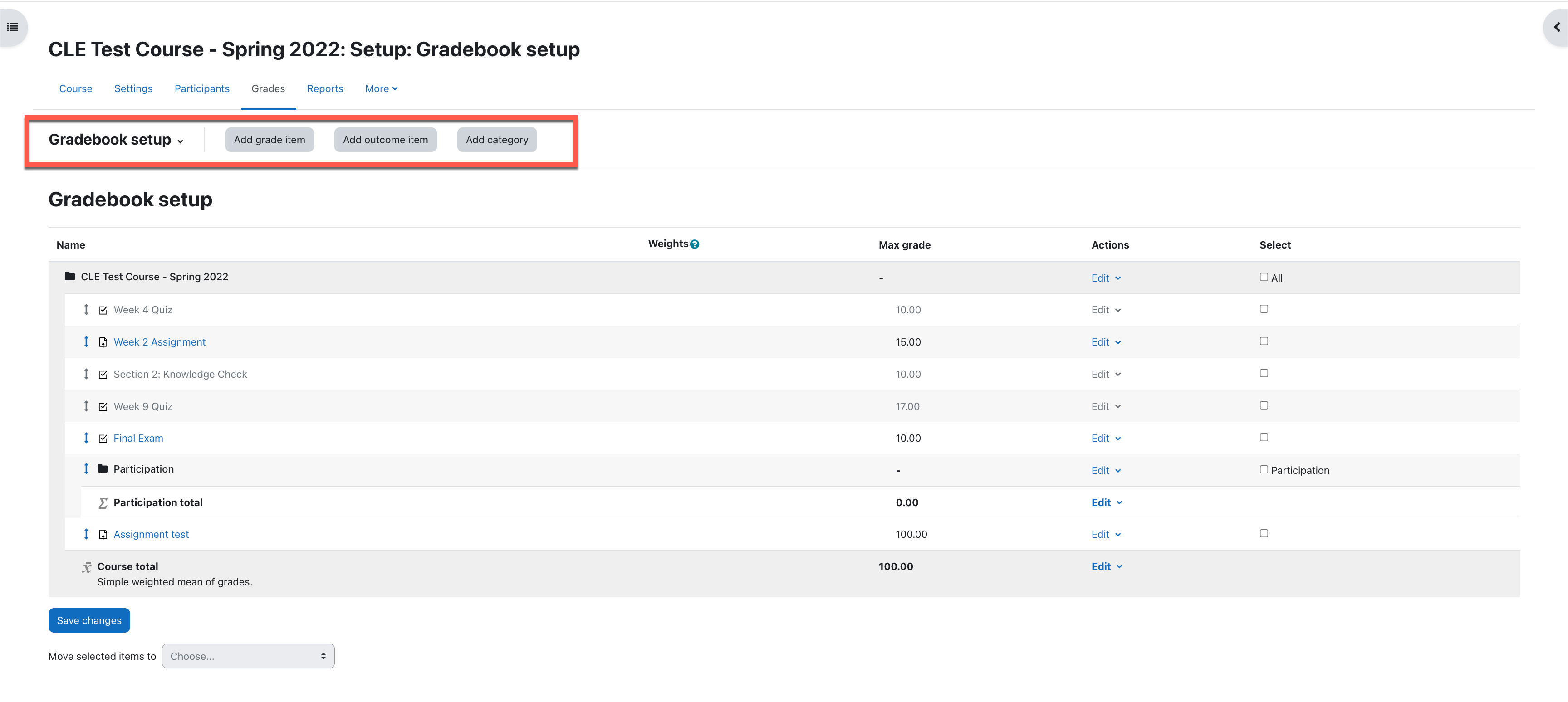
Task: Click the move icon for Week 9 Quiz
Action: 87,406
